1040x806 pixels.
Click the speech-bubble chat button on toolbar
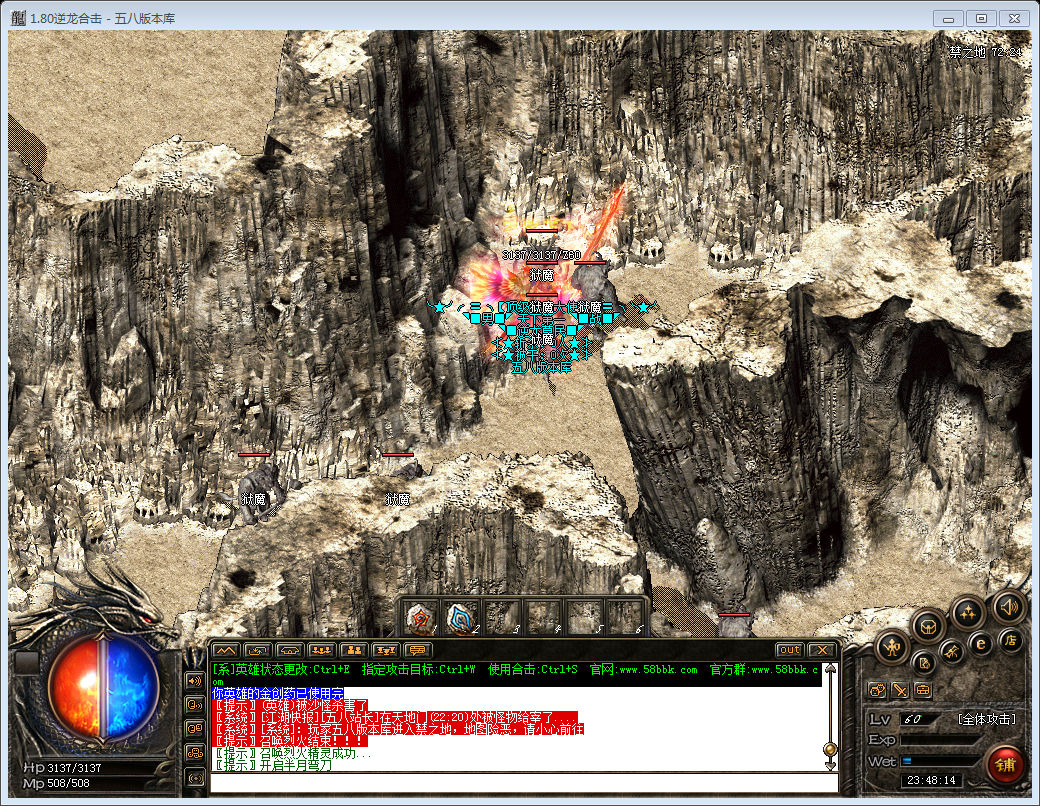point(417,650)
